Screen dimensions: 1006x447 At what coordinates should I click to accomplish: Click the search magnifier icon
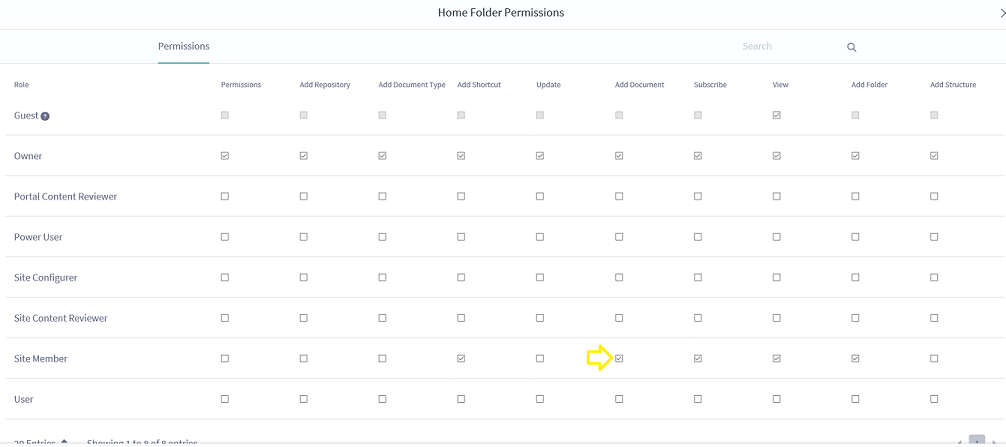tap(851, 47)
